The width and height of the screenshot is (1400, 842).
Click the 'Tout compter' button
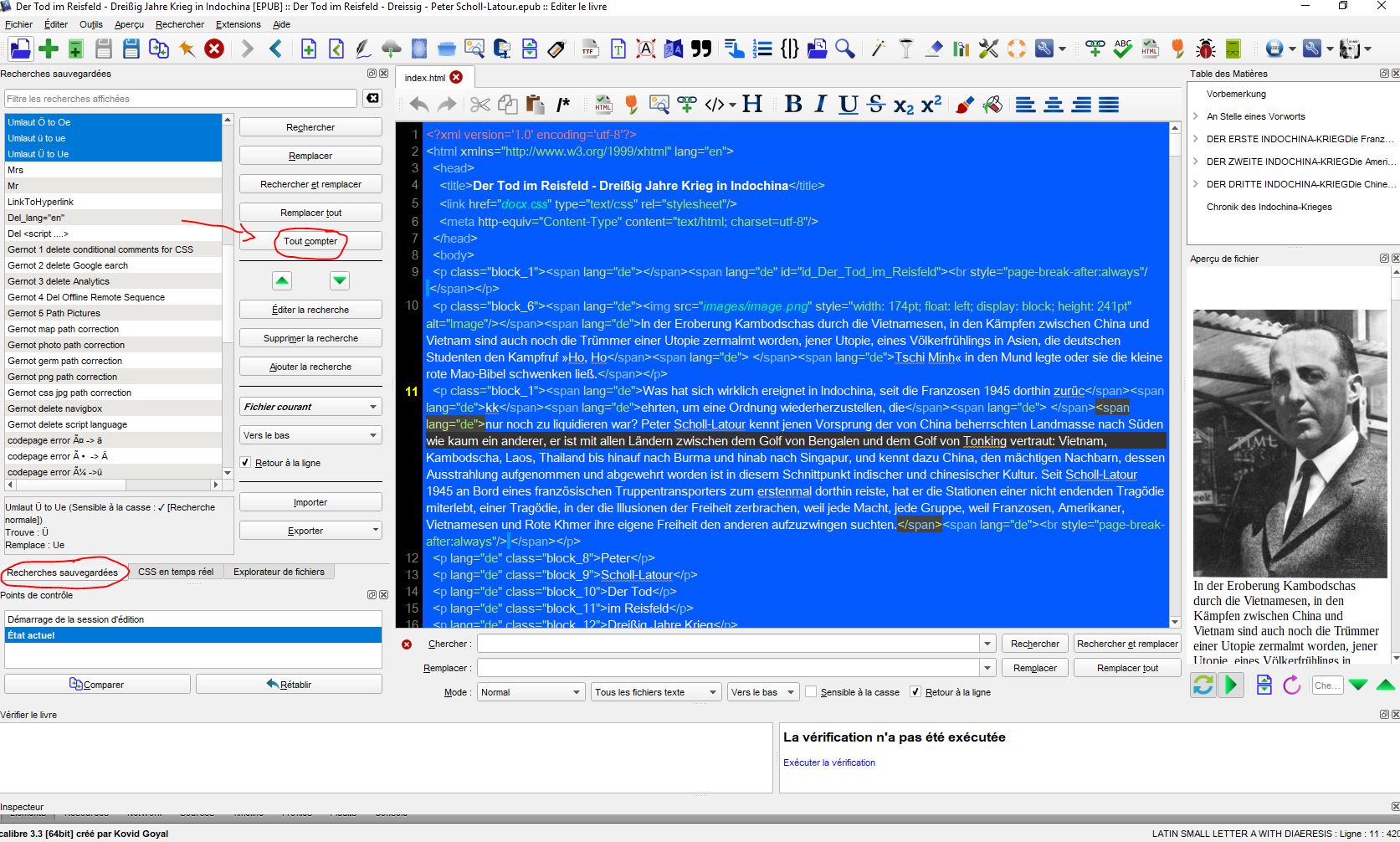(x=310, y=241)
